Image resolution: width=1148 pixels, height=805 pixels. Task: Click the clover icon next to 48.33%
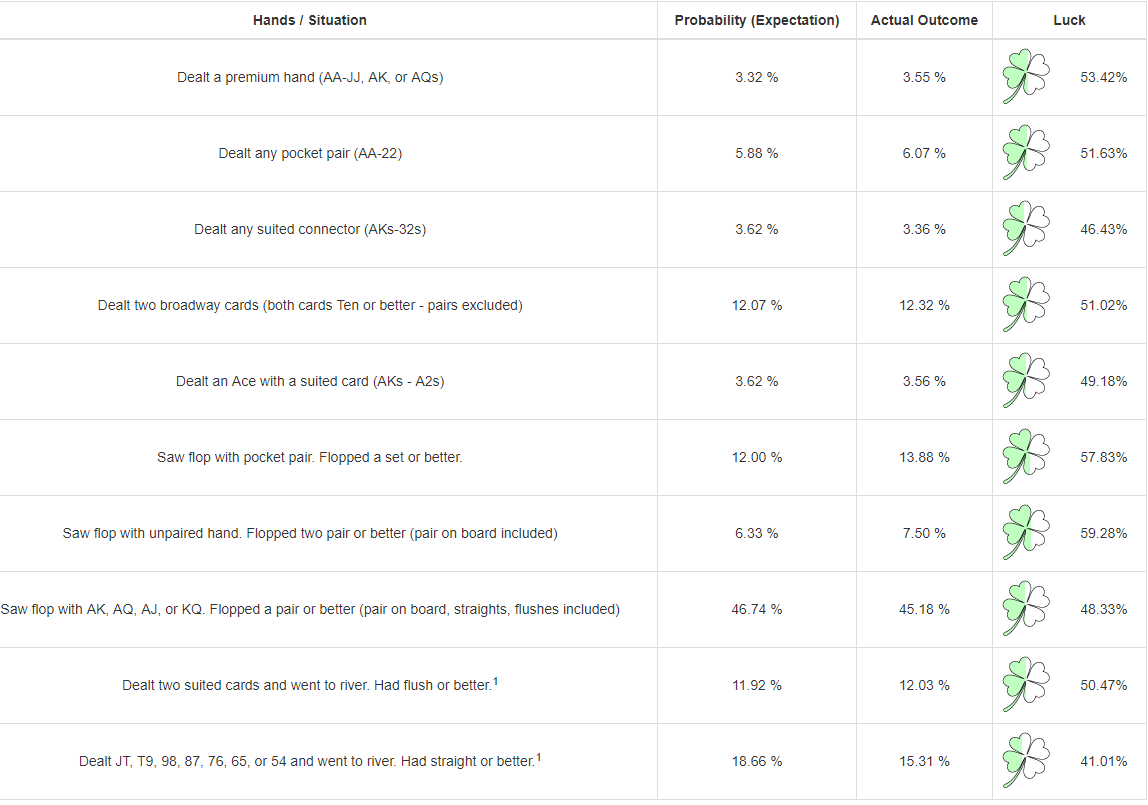pos(1026,610)
